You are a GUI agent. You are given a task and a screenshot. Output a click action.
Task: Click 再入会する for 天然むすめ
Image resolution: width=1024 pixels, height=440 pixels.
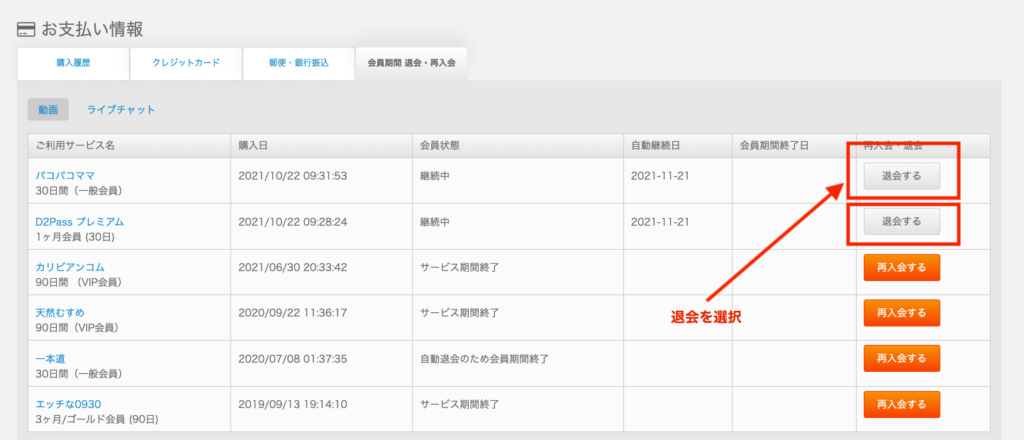(901, 313)
